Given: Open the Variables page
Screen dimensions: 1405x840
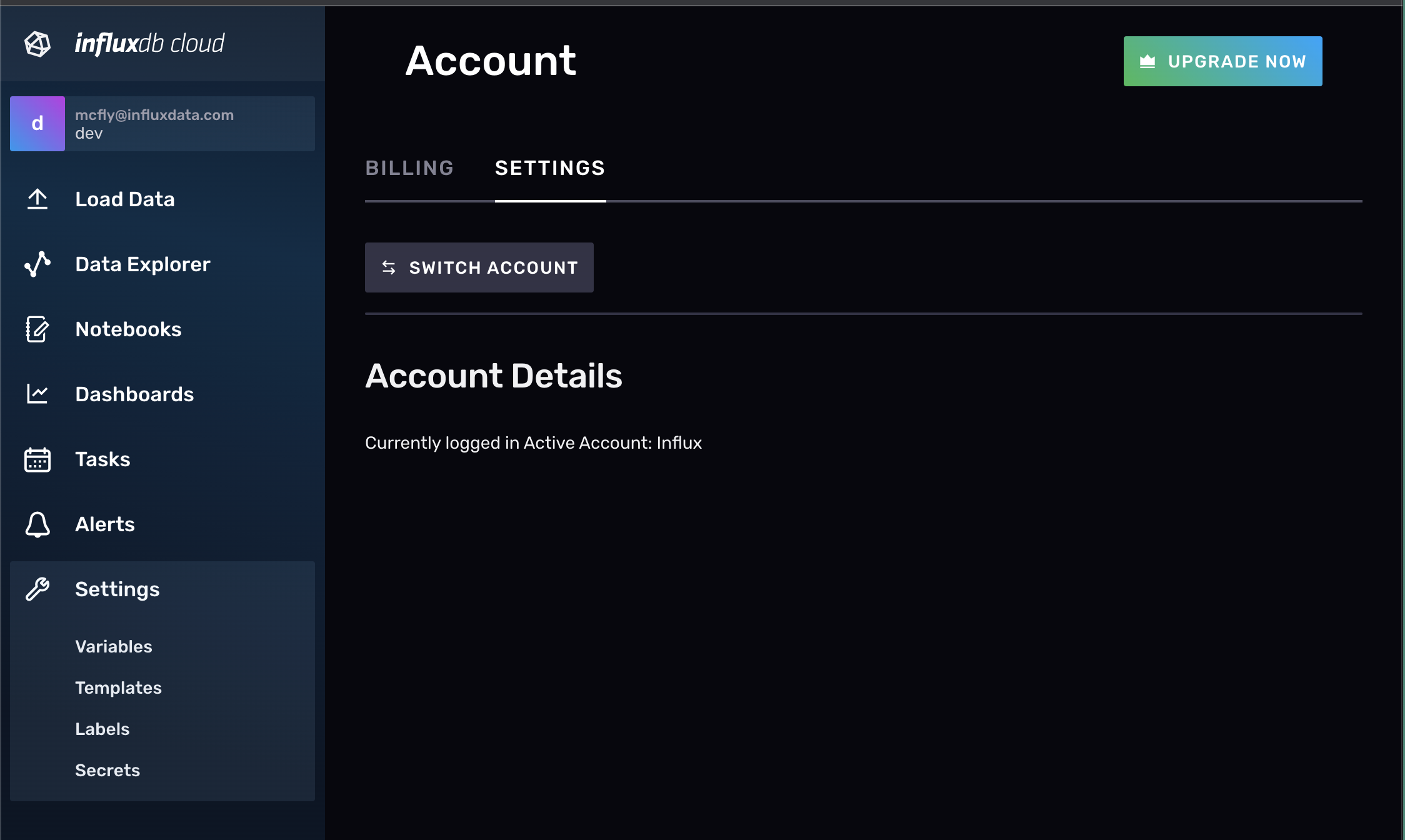Looking at the screenshot, I should 114,646.
